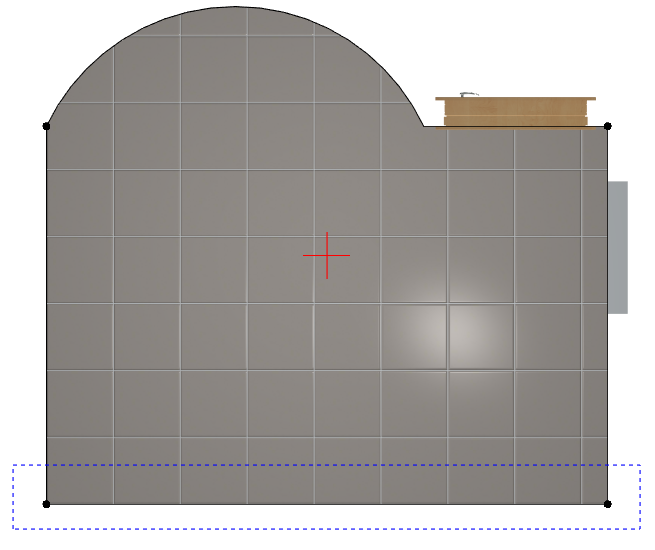Click the bottom floor edge between corner nodes
The height and width of the screenshot is (550, 655).
tap(327, 504)
